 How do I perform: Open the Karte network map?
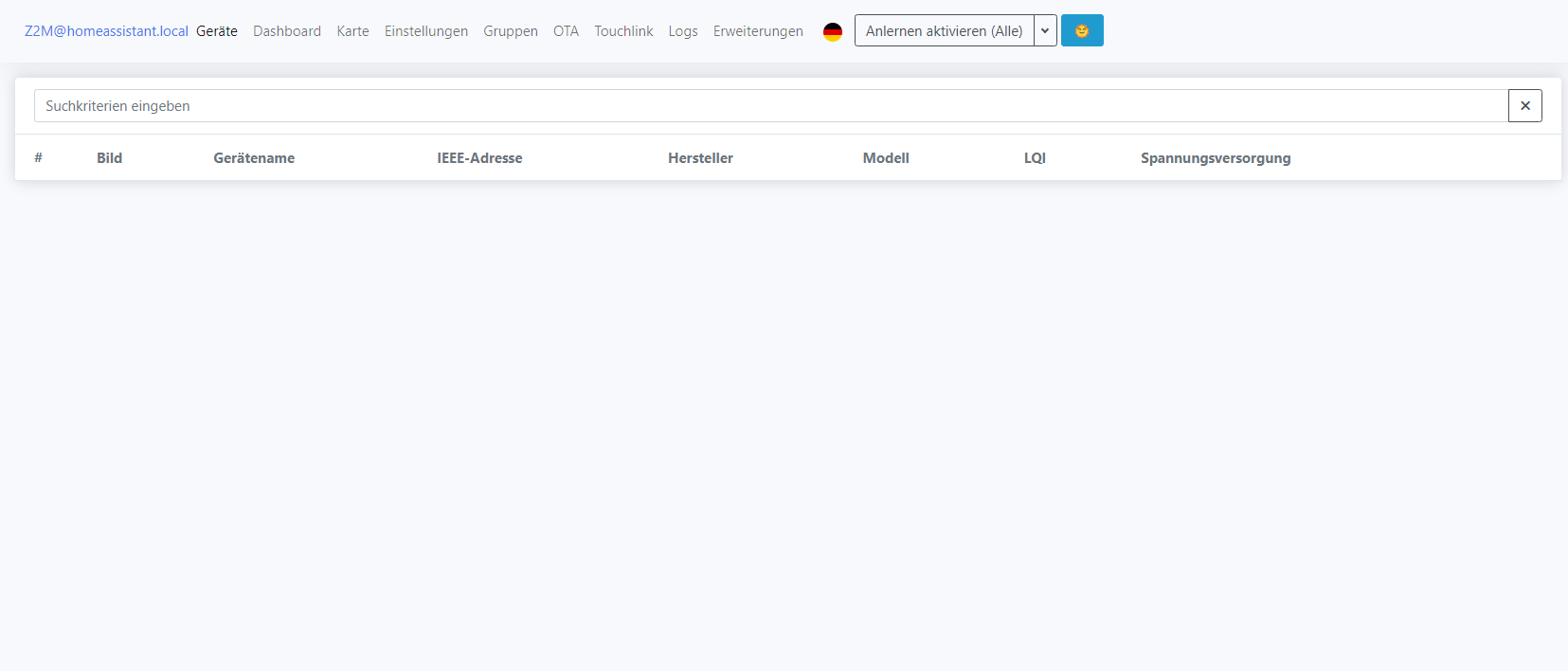coord(353,31)
